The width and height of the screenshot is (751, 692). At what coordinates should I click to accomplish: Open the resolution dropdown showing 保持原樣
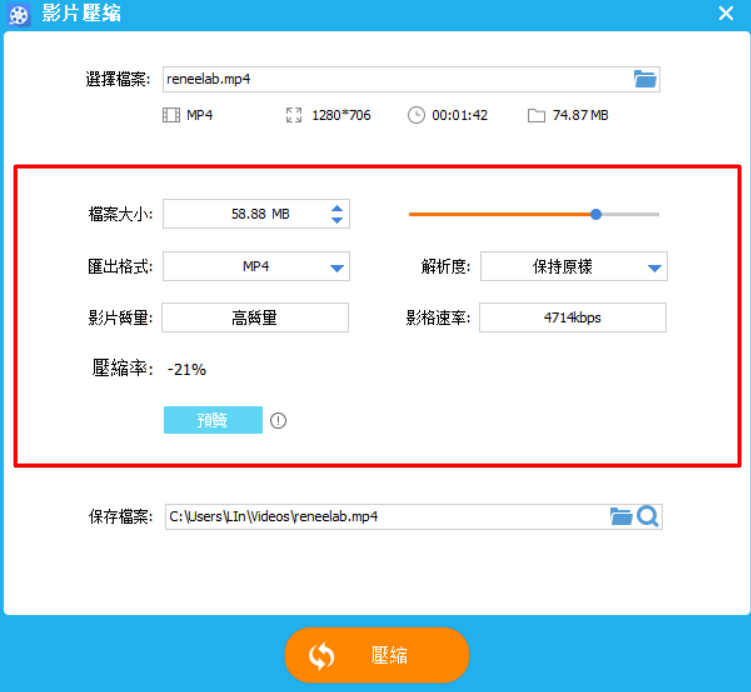[655, 267]
